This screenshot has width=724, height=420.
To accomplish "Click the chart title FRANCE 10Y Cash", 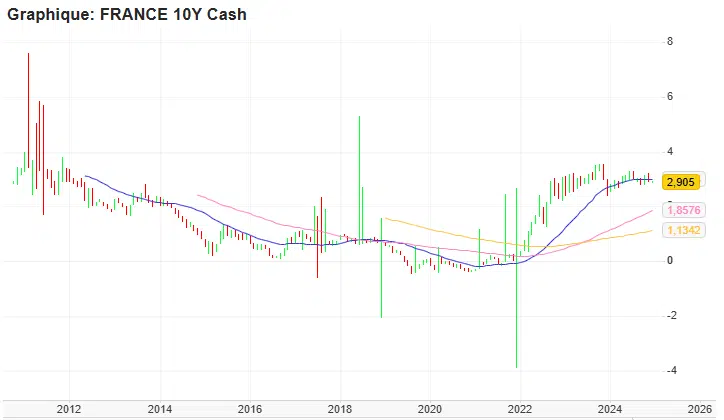I will pyautogui.click(x=127, y=15).
